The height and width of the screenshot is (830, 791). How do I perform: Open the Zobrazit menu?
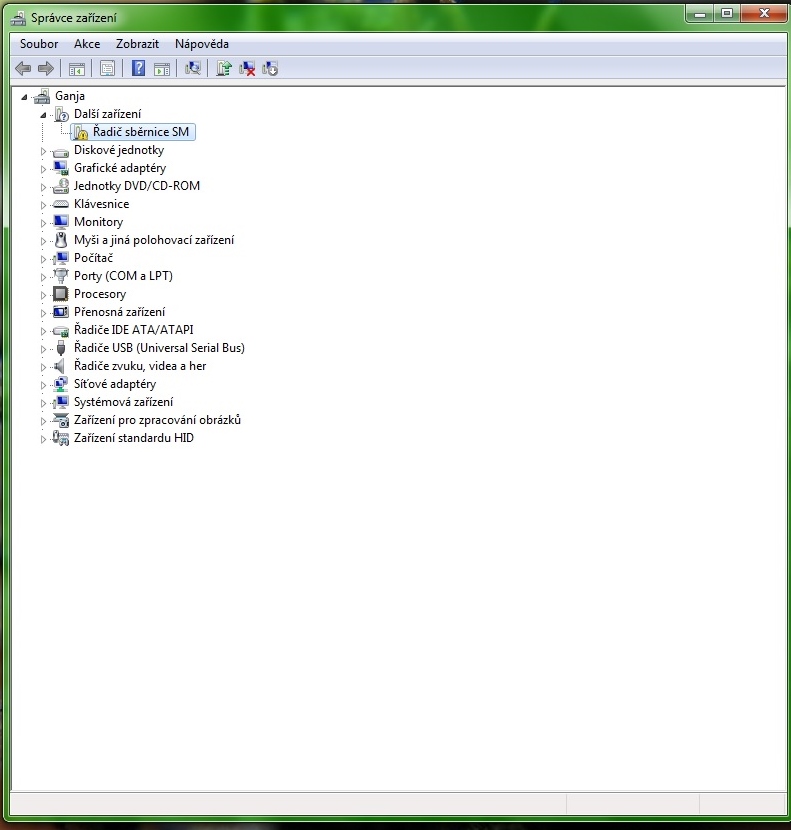(x=137, y=44)
